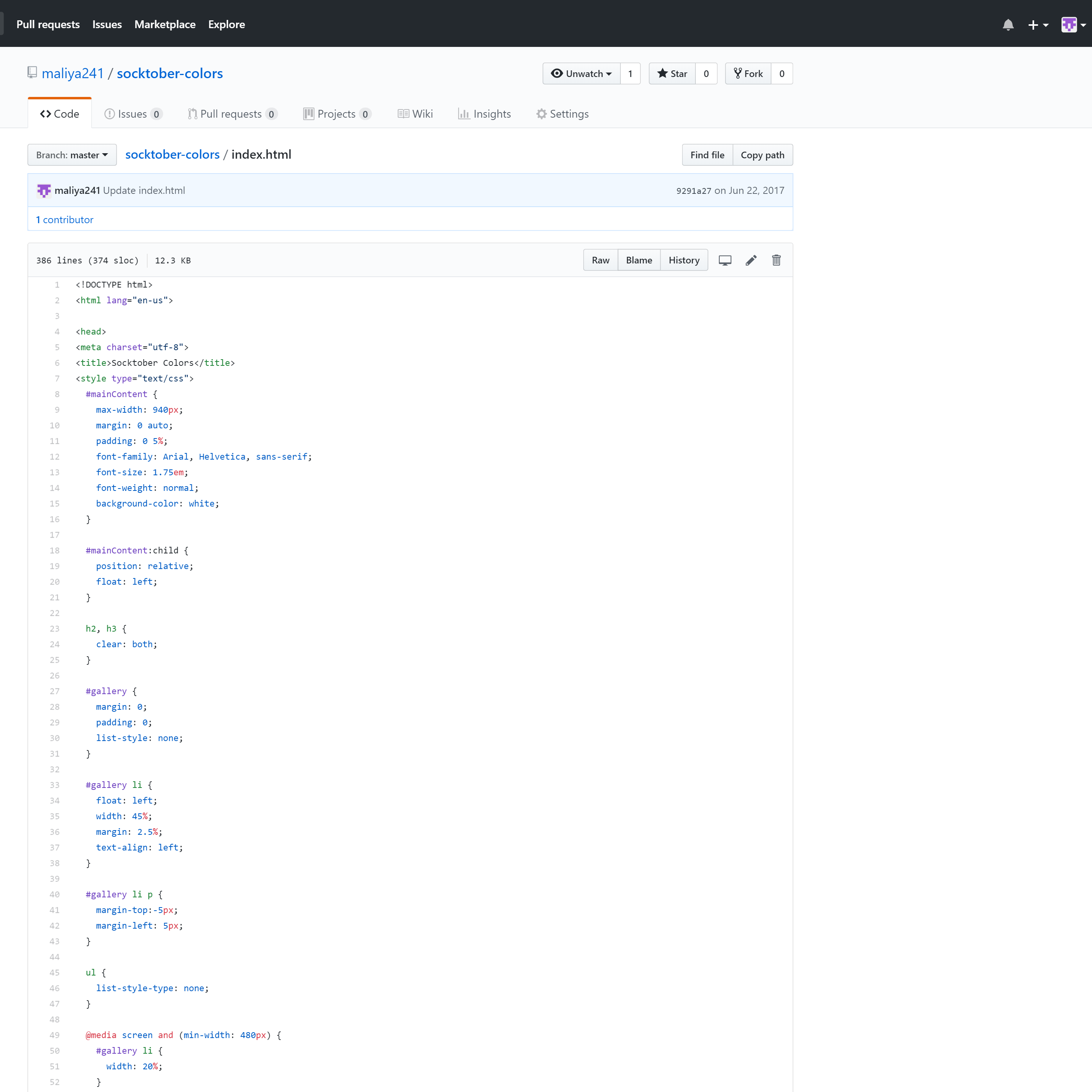Image resolution: width=1092 pixels, height=1092 pixels.
Task: Click the text "<title>Socktober Colors</title>"
Action: [155, 362]
